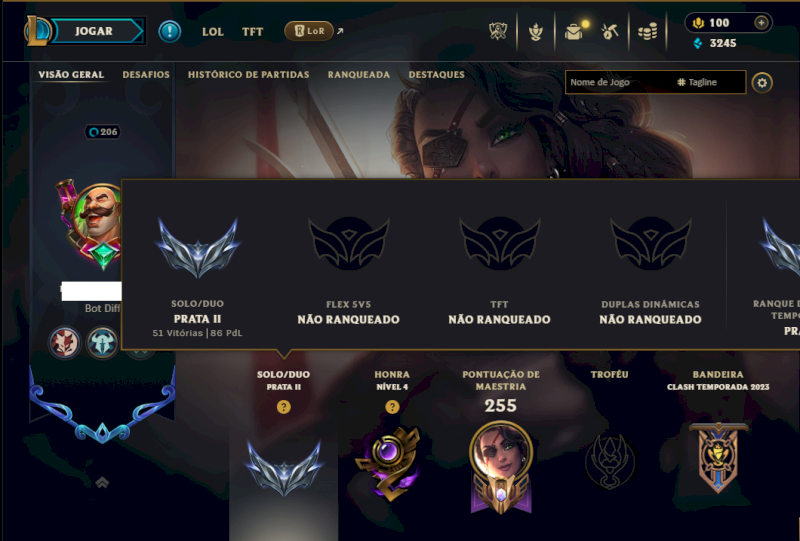
Task: Open the HISTÓRICO DE PARTIDAS tab
Action: 248,75
